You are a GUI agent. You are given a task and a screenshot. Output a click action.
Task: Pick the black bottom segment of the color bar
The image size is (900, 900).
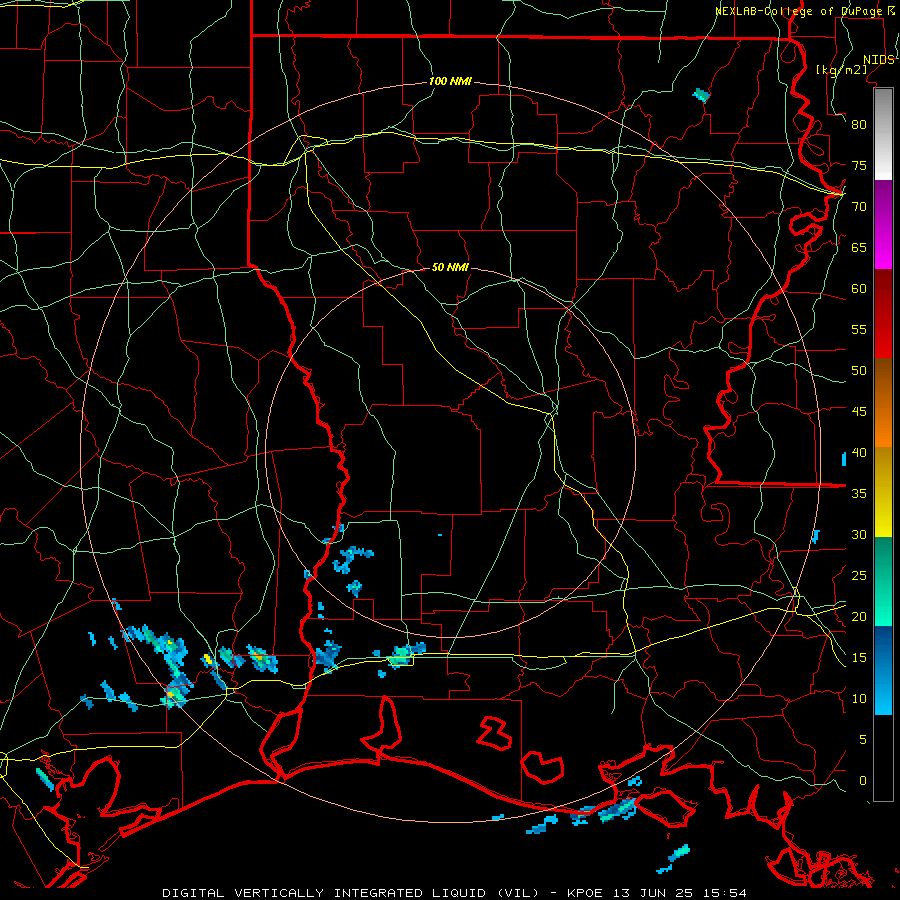coord(883,758)
